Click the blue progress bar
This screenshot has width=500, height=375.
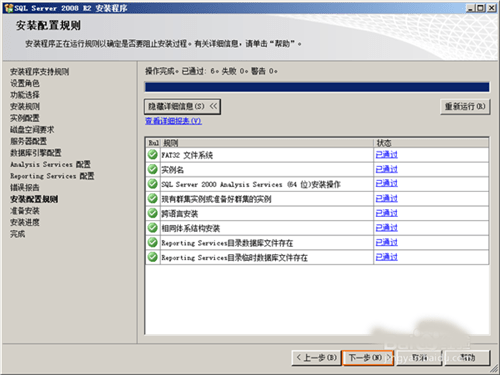click(317, 87)
